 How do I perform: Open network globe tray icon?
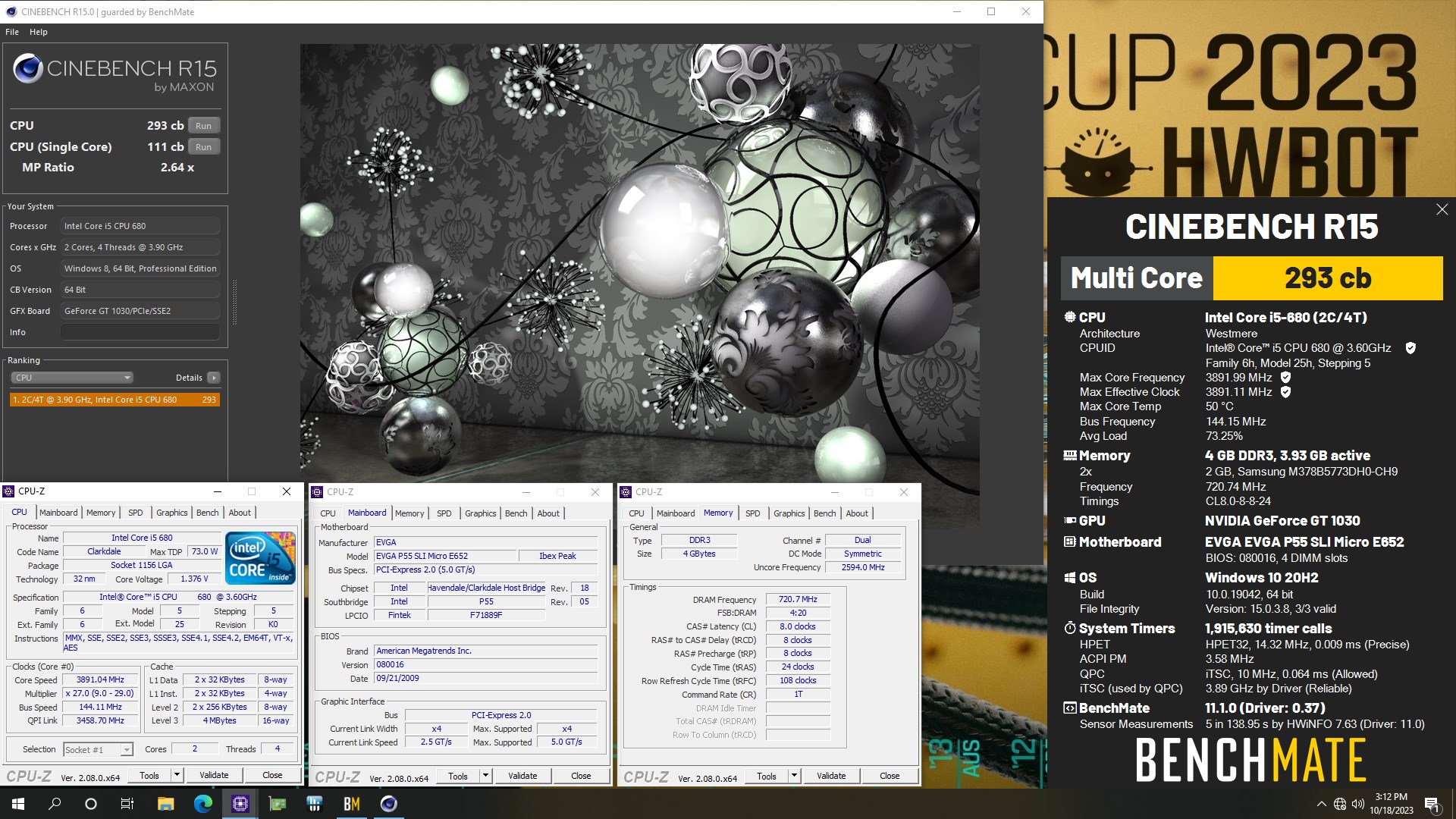tap(1340, 804)
